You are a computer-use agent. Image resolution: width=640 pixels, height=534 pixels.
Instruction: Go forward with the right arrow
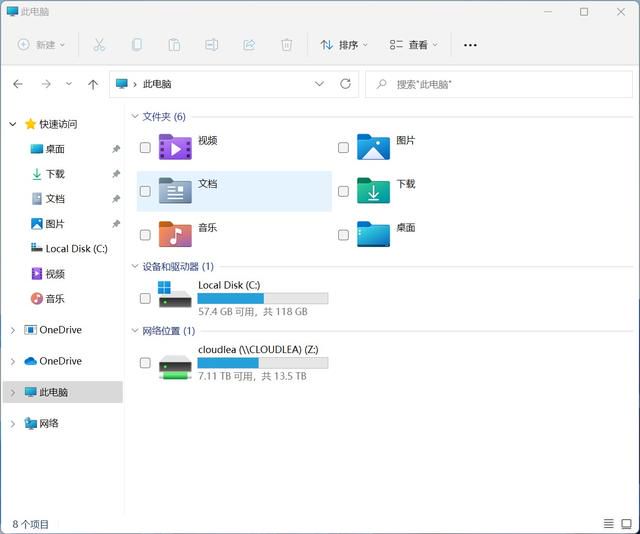46,84
